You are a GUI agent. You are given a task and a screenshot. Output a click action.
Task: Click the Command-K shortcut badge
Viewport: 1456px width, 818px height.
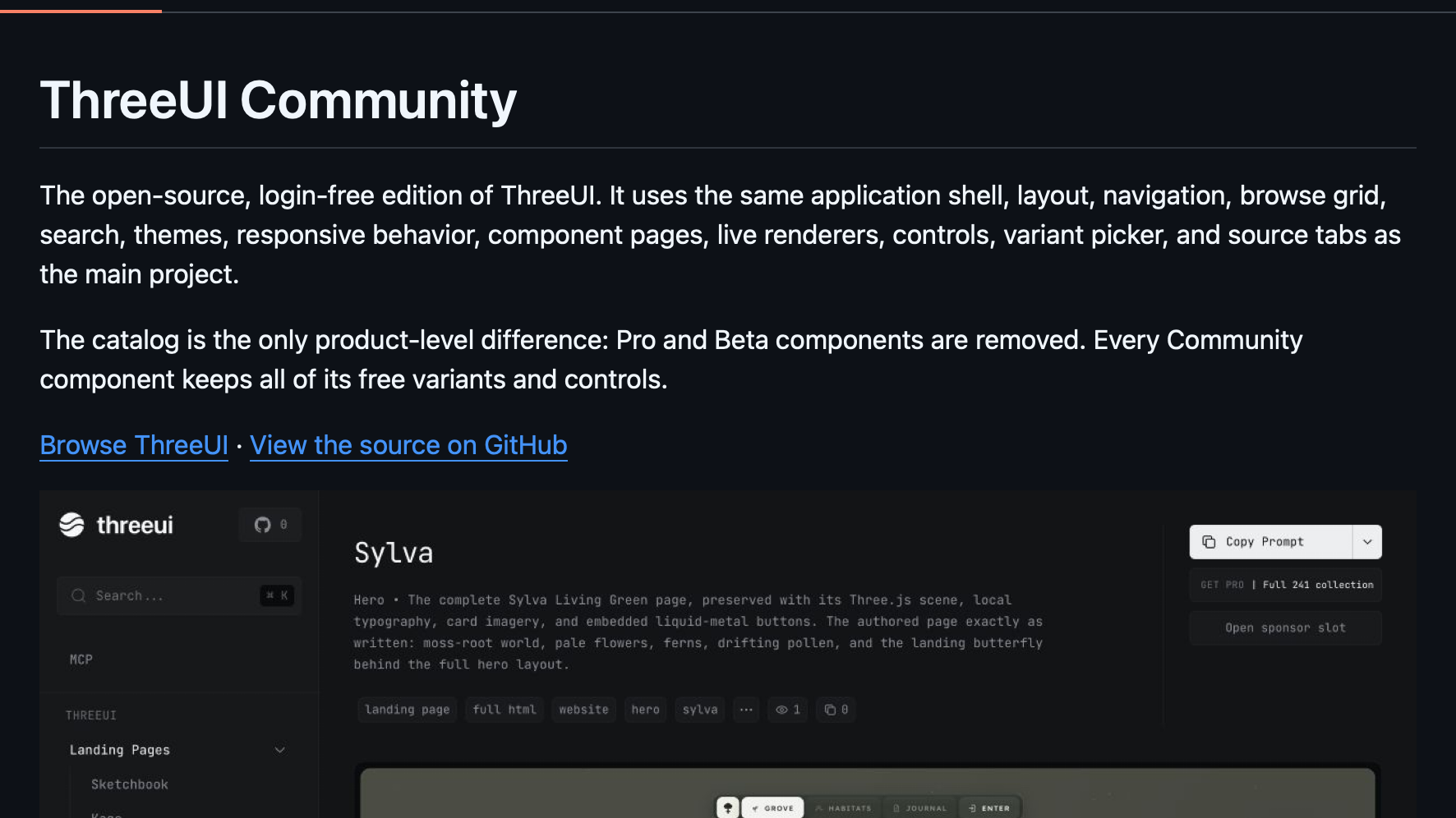click(x=277, y=595)
